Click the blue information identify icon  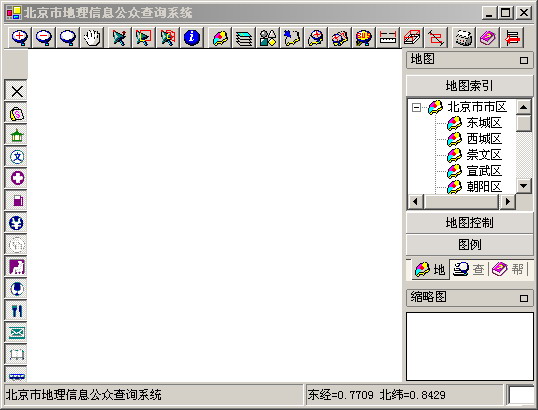(x=192, y=37)
